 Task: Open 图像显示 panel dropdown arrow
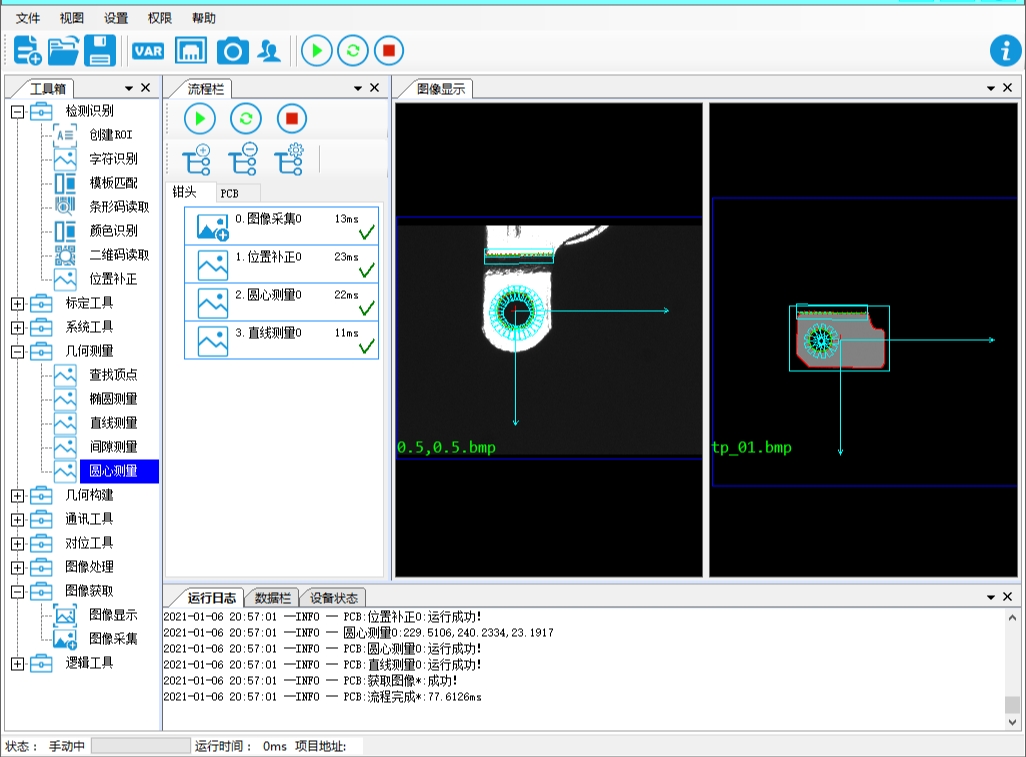(x=991, y=88)
